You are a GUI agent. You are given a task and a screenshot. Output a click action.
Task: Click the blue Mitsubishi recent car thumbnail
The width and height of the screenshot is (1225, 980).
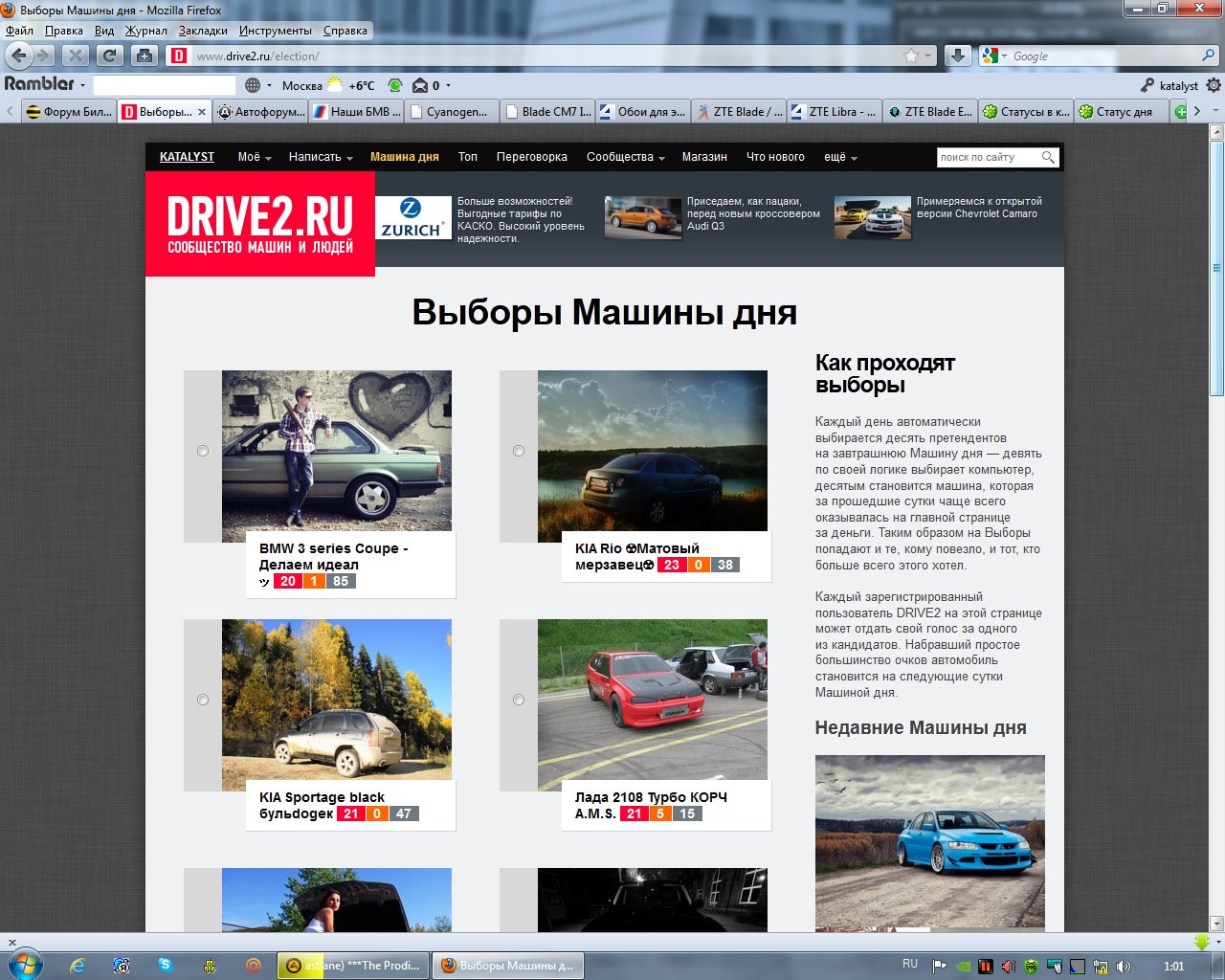click(x=930, y=842)
